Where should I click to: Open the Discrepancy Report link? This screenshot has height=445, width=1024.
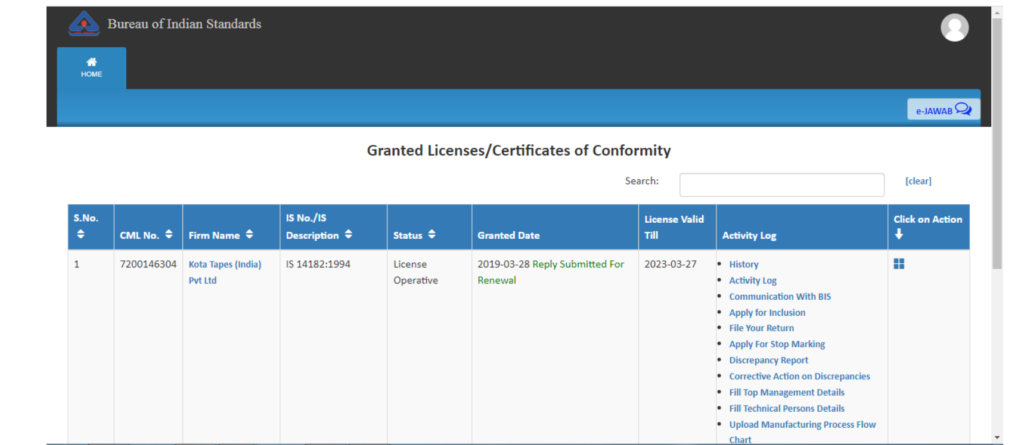[769, 360]
